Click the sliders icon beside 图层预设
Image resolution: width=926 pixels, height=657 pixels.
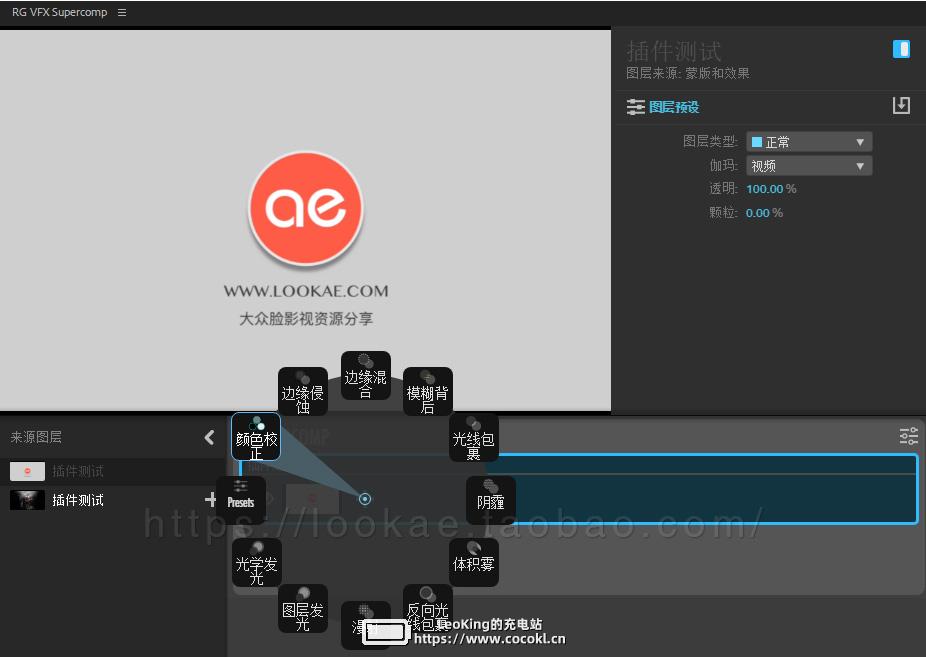635,107
